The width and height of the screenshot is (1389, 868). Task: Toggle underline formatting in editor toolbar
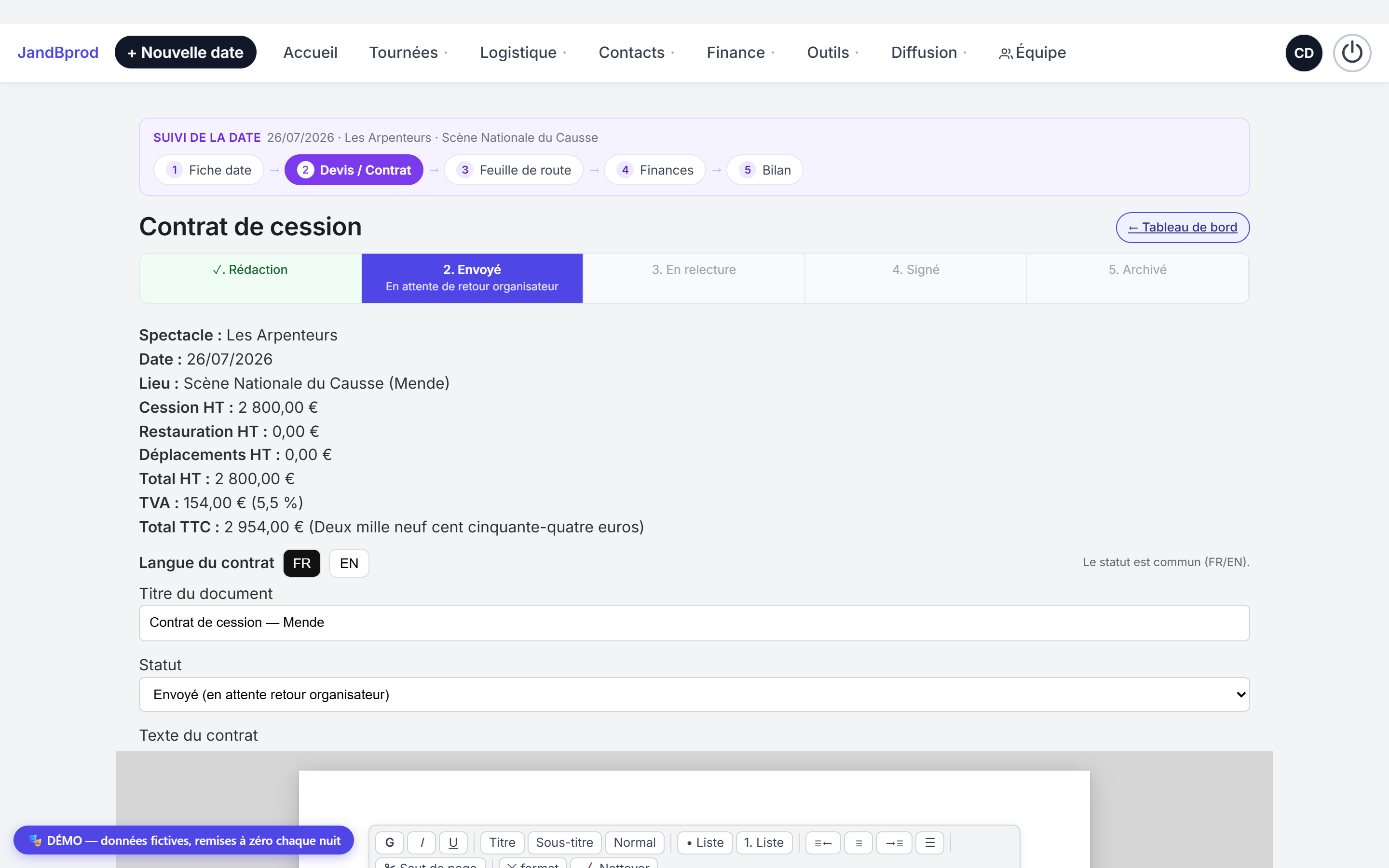tap(453, 842)
